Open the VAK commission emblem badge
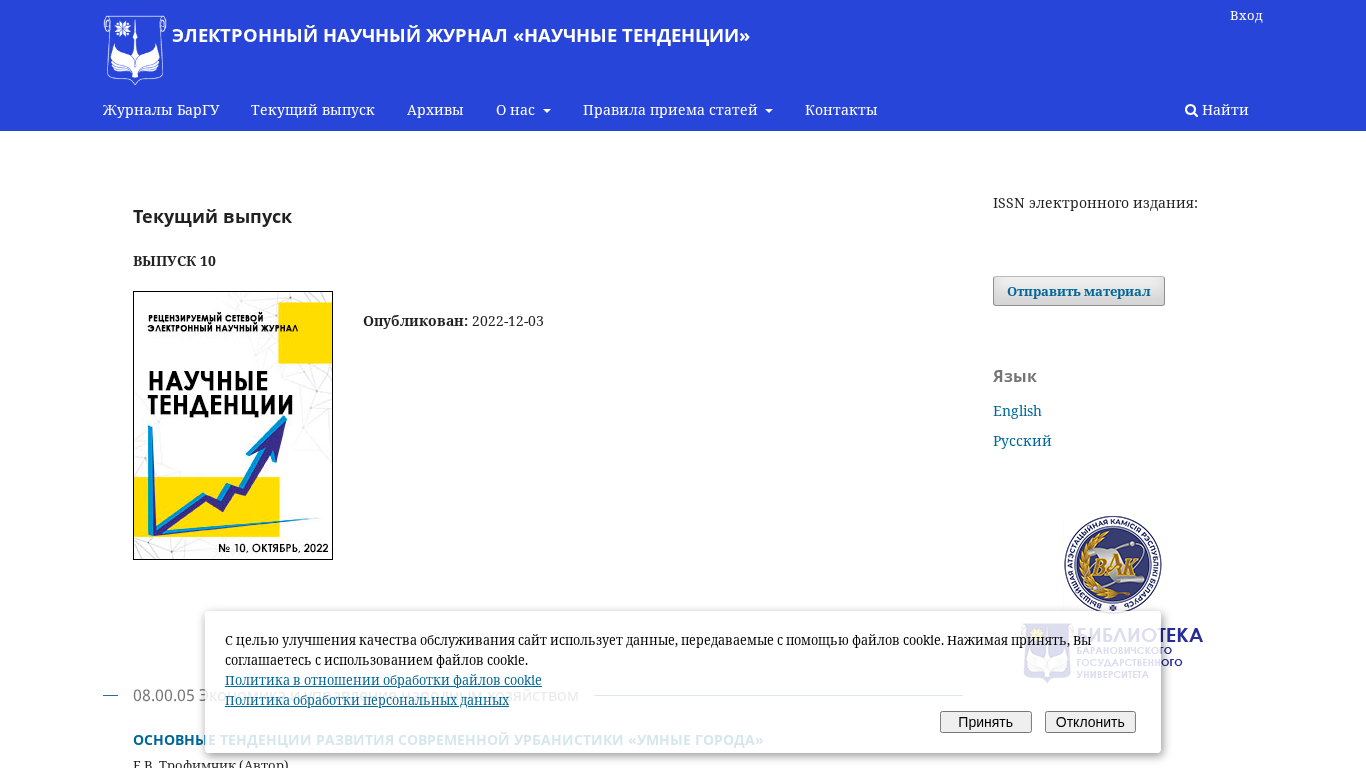 coord(1113,563)
